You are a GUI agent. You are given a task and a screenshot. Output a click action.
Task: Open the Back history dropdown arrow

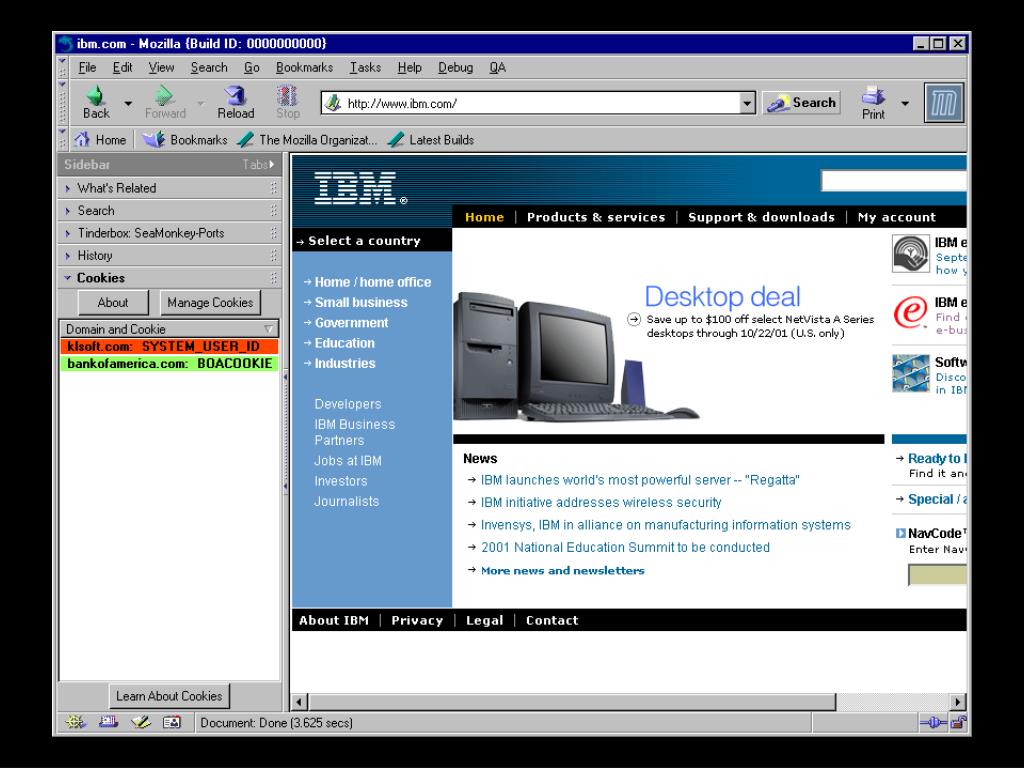click(x=128, y=103)
